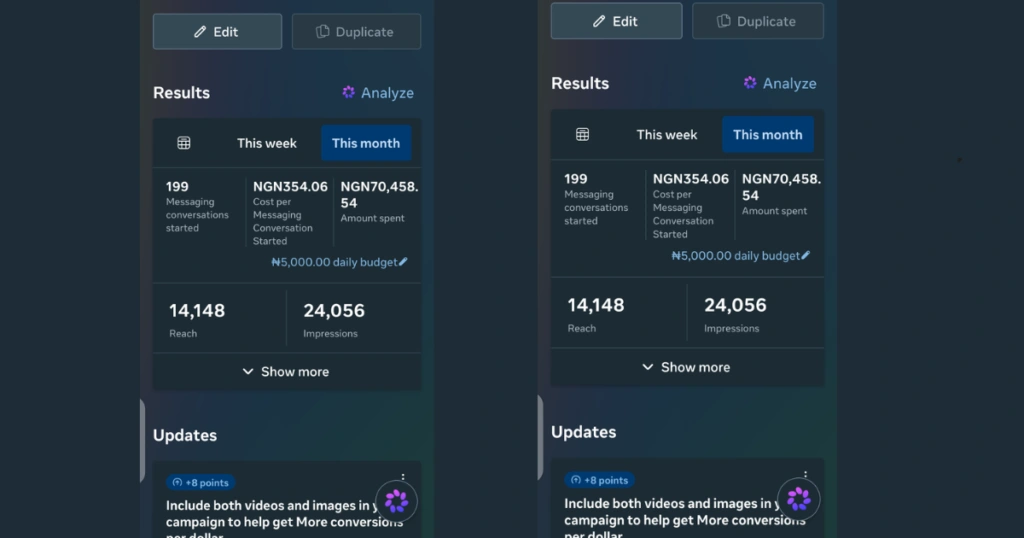Click the +8 points badge in right panel

click(600, 480)
